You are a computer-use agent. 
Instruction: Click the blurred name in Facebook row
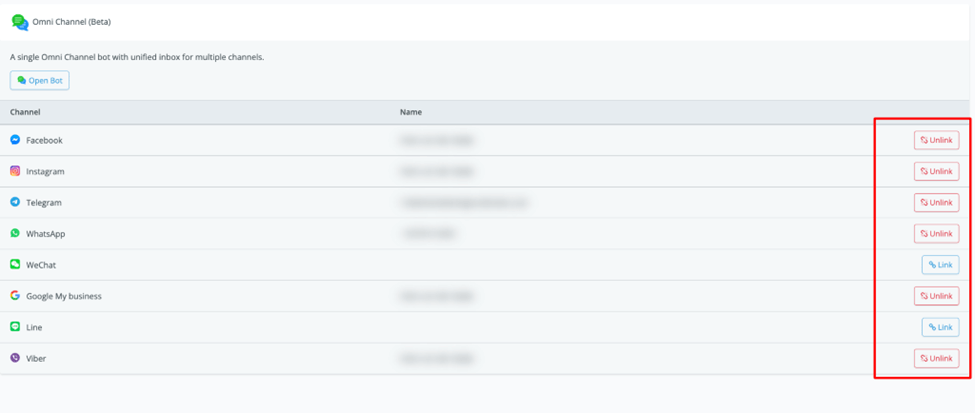click(437, 141)
